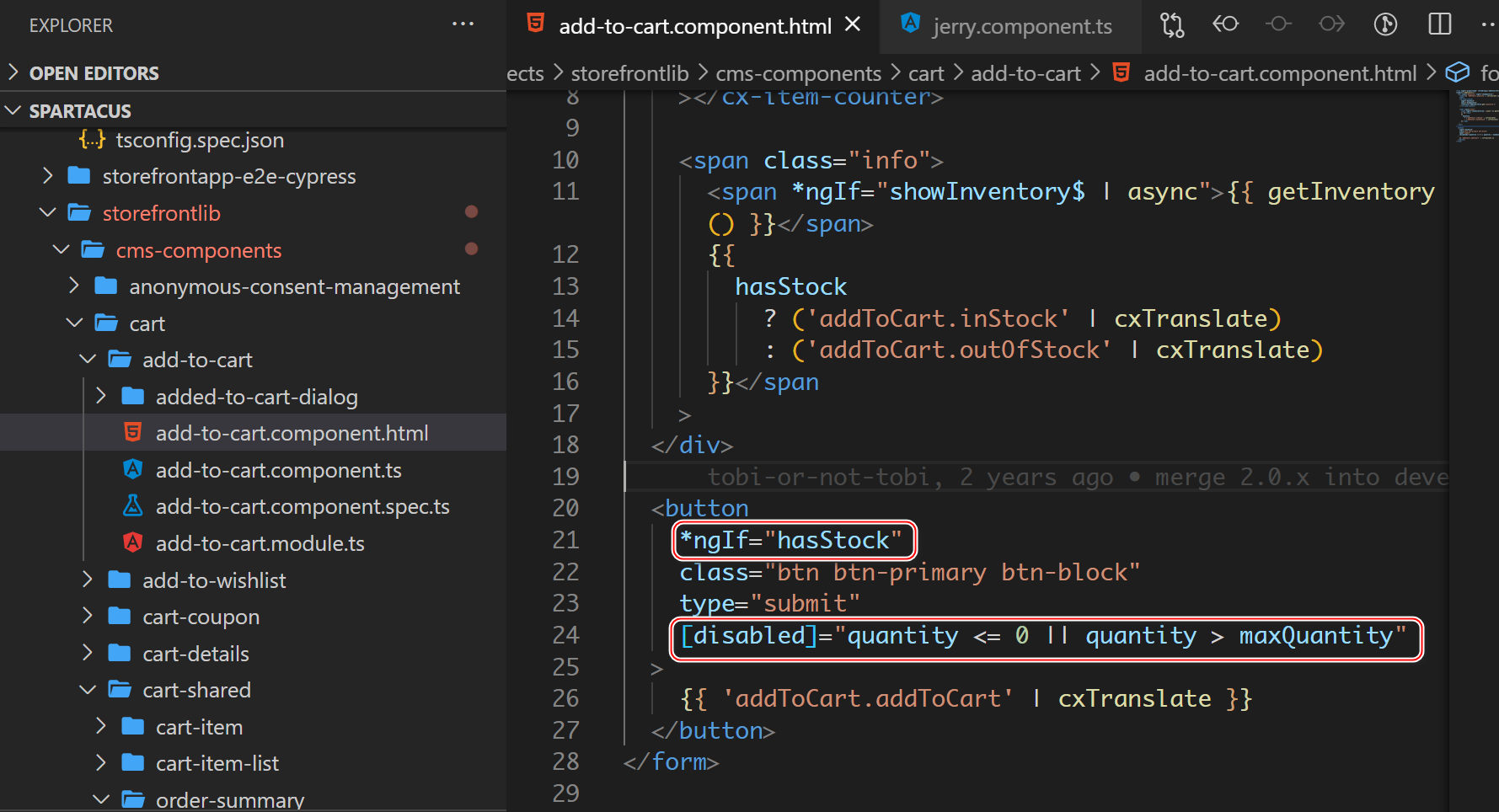Click hasStock expression on line 13
The height and width of the screenshot is (812, 1499).
point(790,286)
